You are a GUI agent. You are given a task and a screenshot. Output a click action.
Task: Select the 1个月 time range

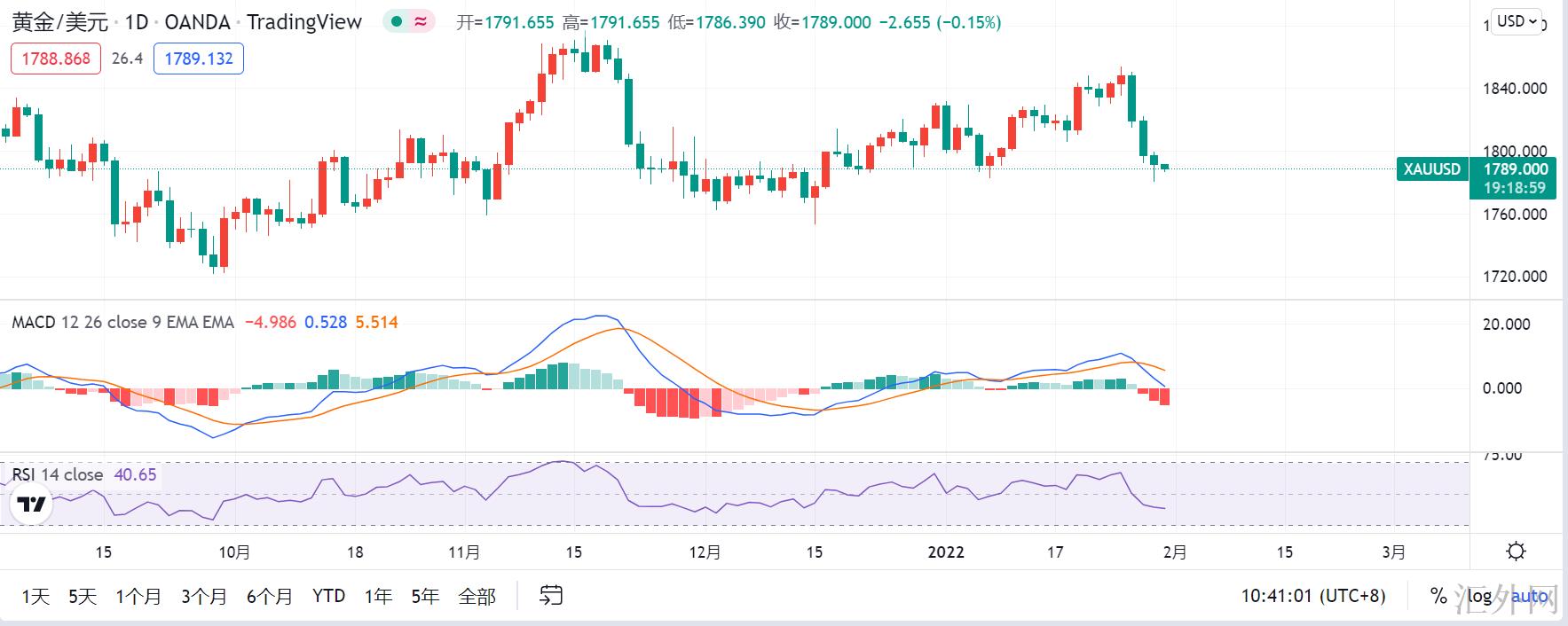coord(138,596)
